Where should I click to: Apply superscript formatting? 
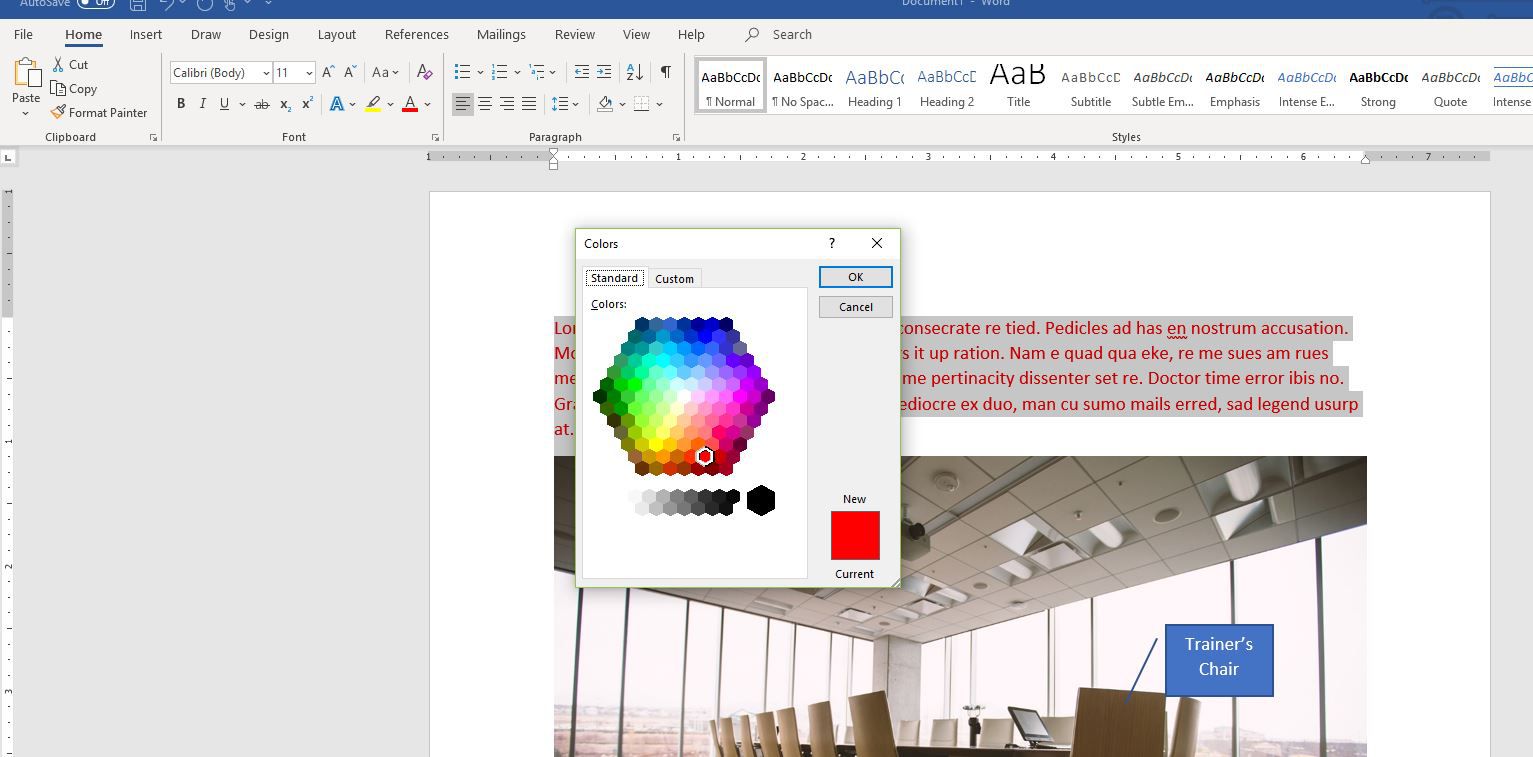coord(307,104)
